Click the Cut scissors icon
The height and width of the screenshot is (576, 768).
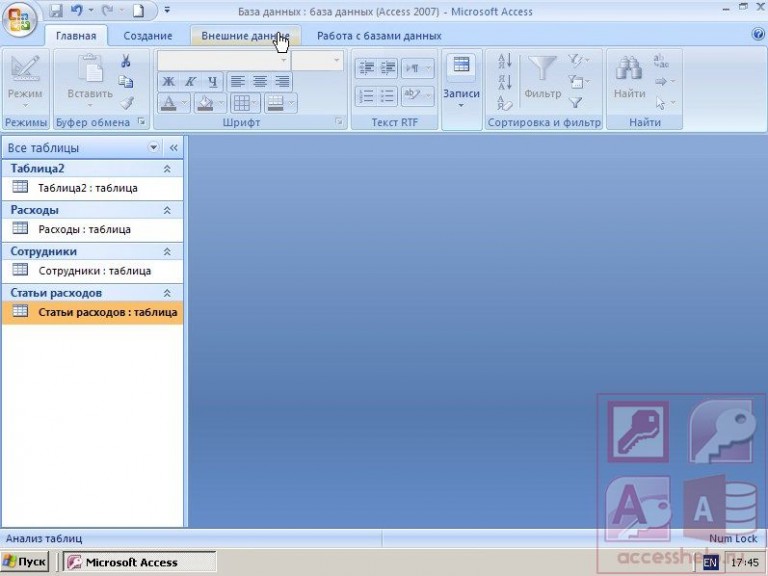pos(126,61)
